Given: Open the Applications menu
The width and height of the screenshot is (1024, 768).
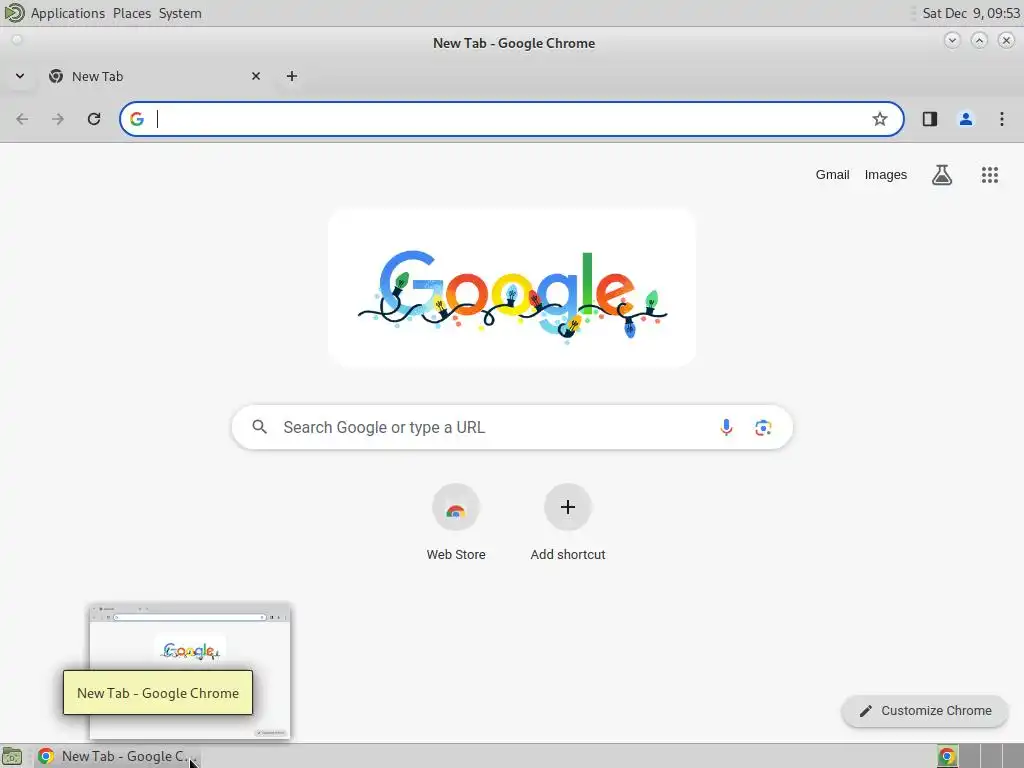Looking at the screenshot, I should point(67,13).
